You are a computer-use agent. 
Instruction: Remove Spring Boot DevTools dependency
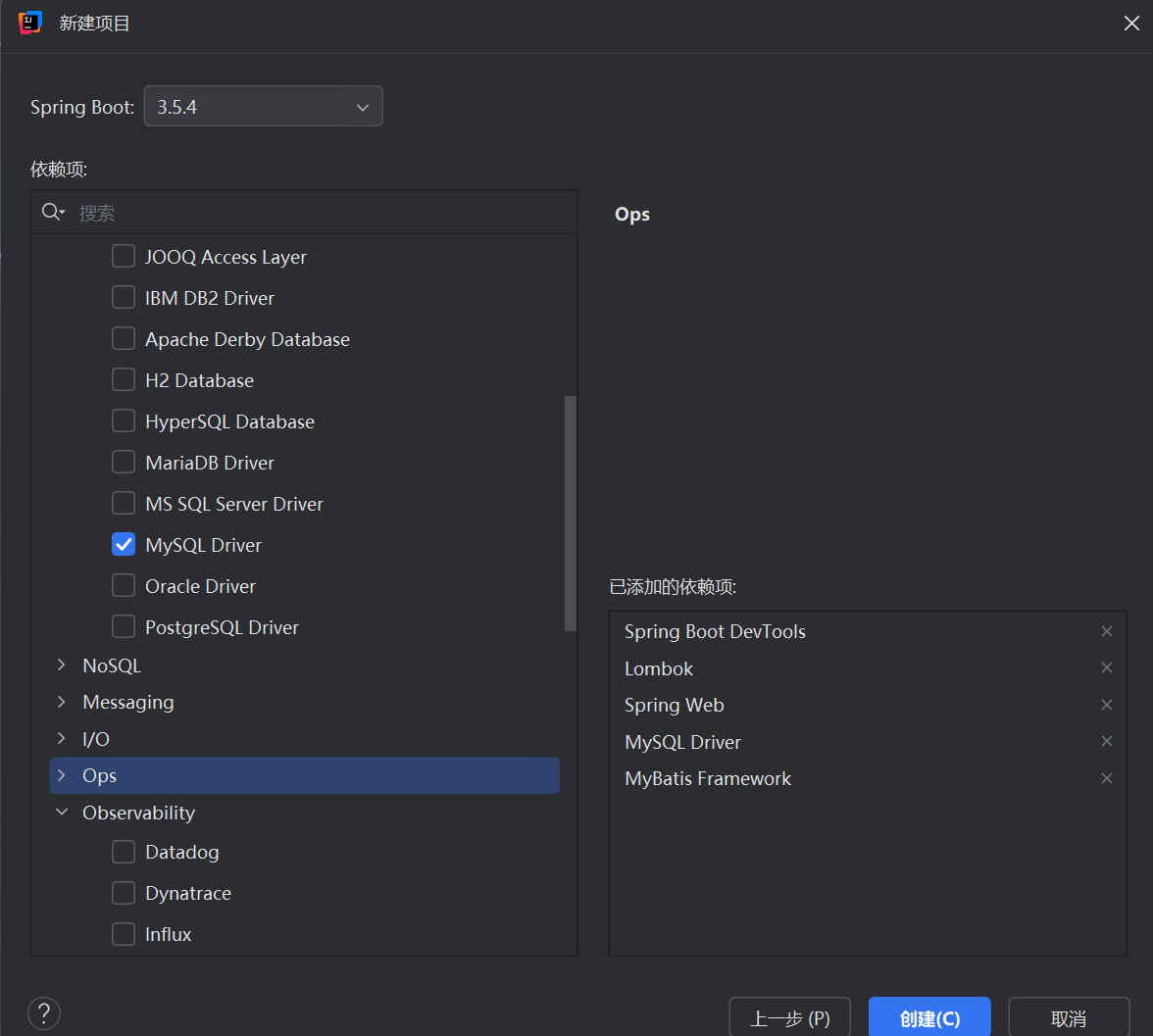click(x=1106, y=631)
